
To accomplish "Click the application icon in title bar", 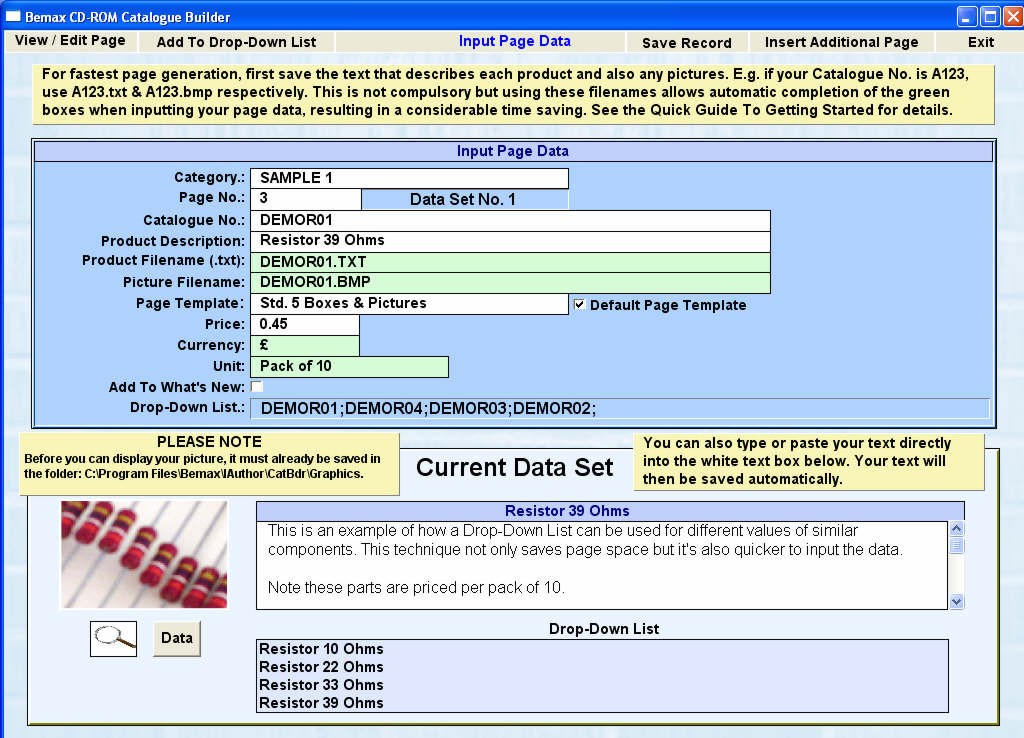I will click(x=13, y=16).
